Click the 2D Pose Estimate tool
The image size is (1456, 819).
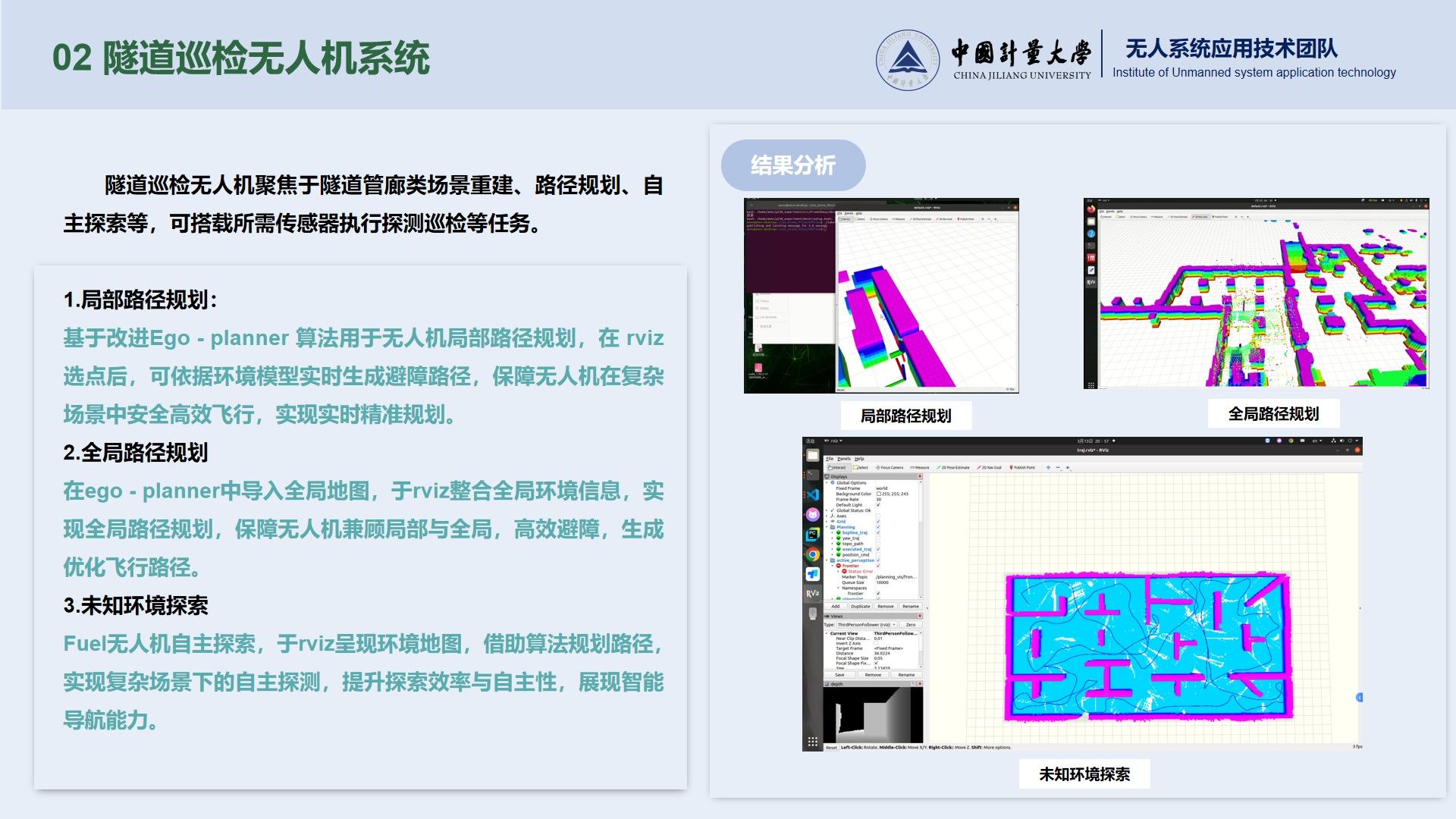pyautogui.click(x=953, y=468)
